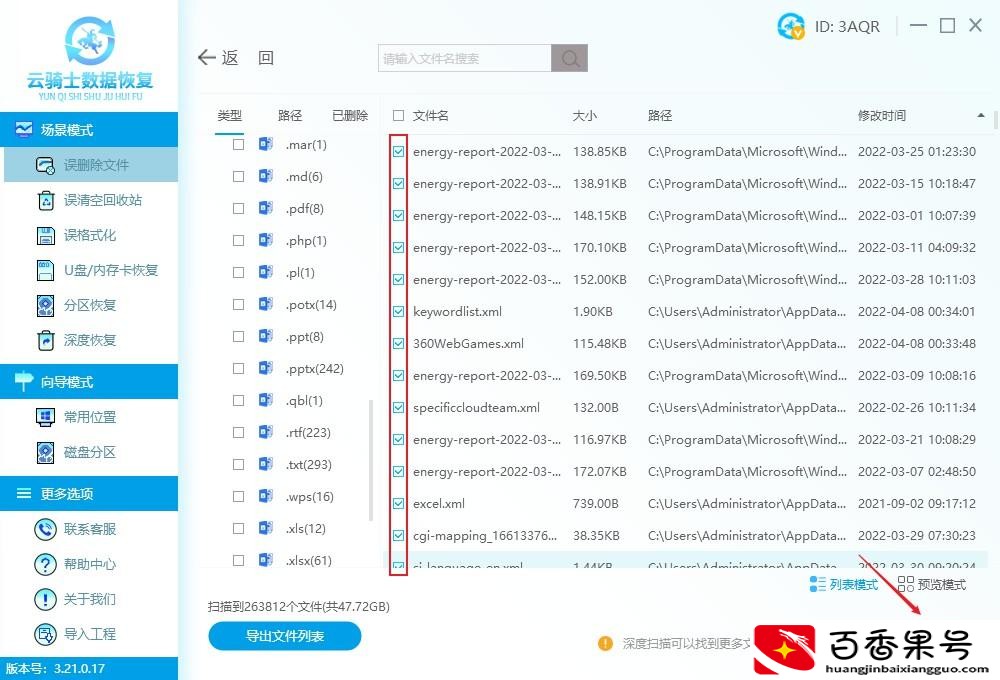Open U盘/内存卡恢复 card icon
This screenshot has width=1000, height=680.
click(x=45, y=270)
